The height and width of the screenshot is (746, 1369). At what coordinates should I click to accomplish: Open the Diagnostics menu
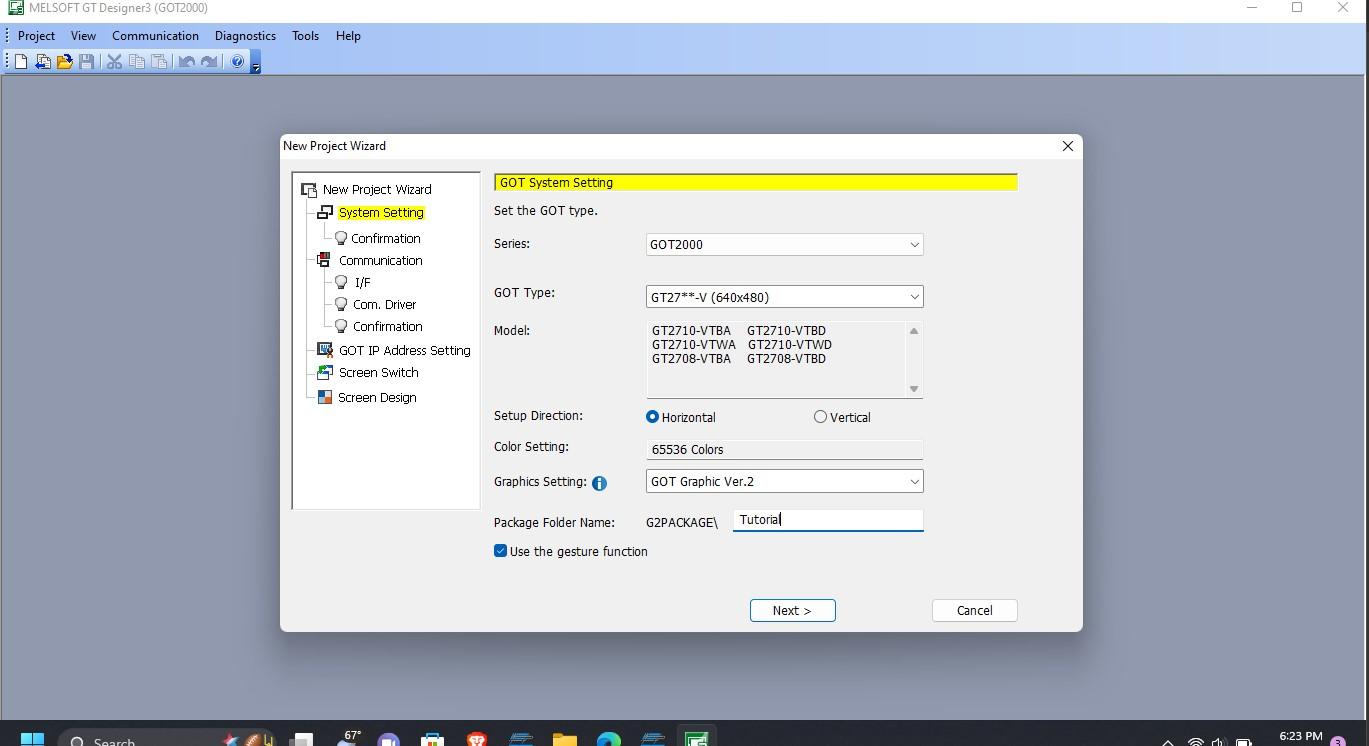tap(245, 36)
